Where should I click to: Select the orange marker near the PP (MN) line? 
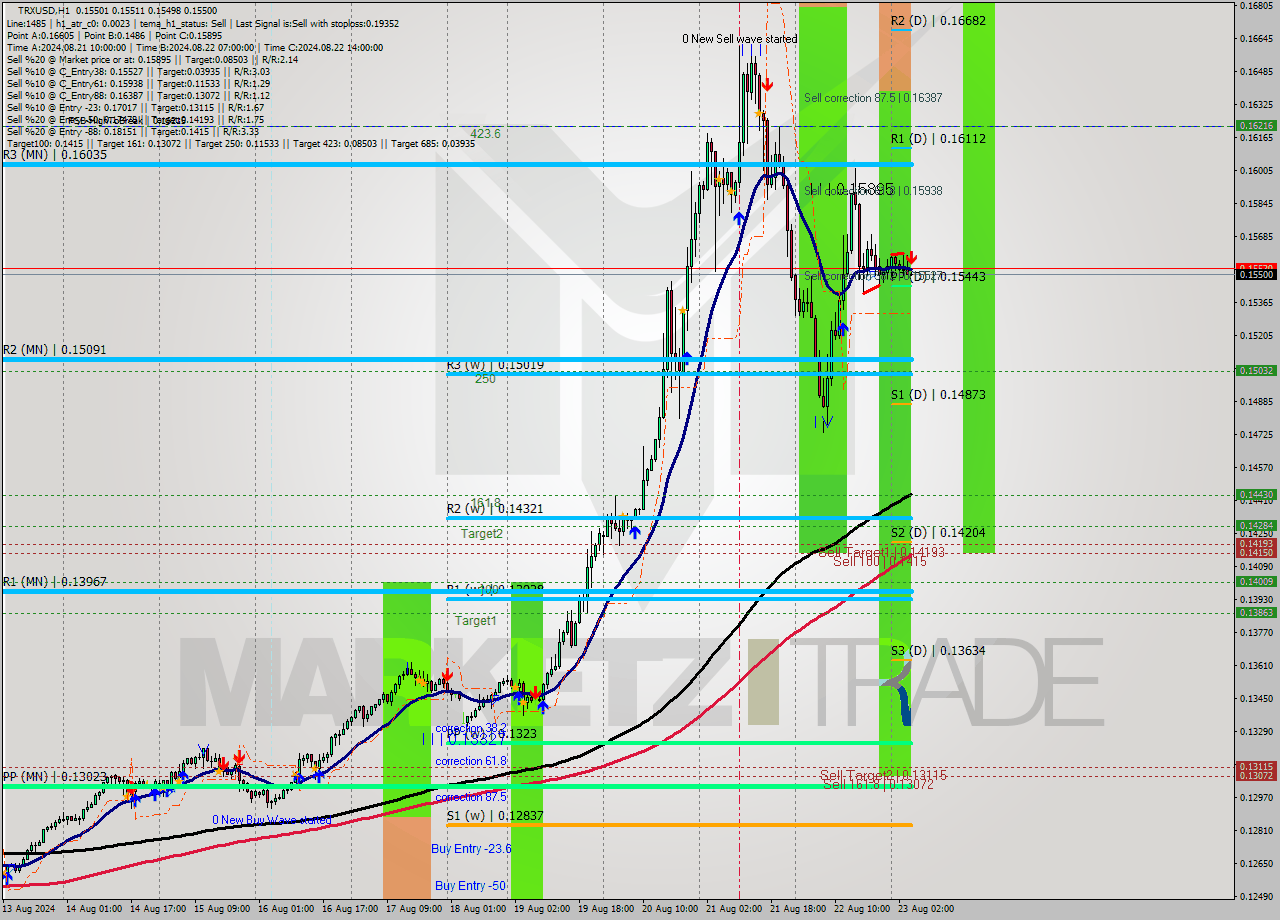pyautogui.click(x=126, y=796)
